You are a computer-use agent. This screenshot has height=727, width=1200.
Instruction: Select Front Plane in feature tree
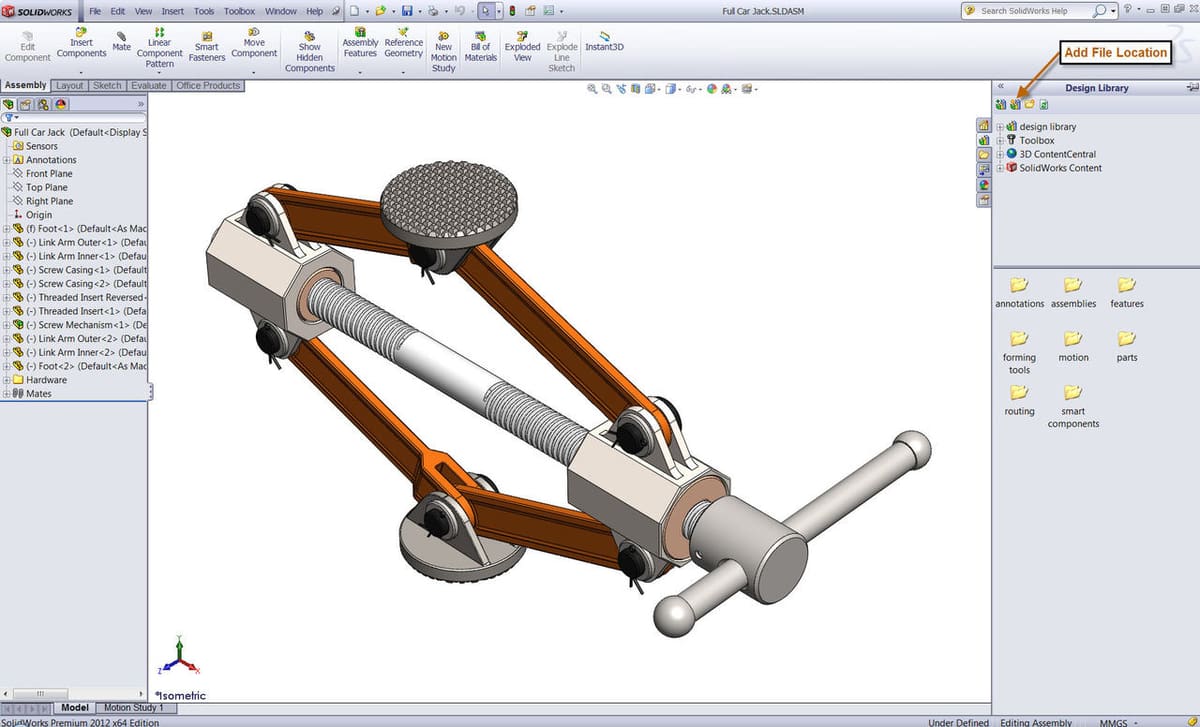pos(49,174)
